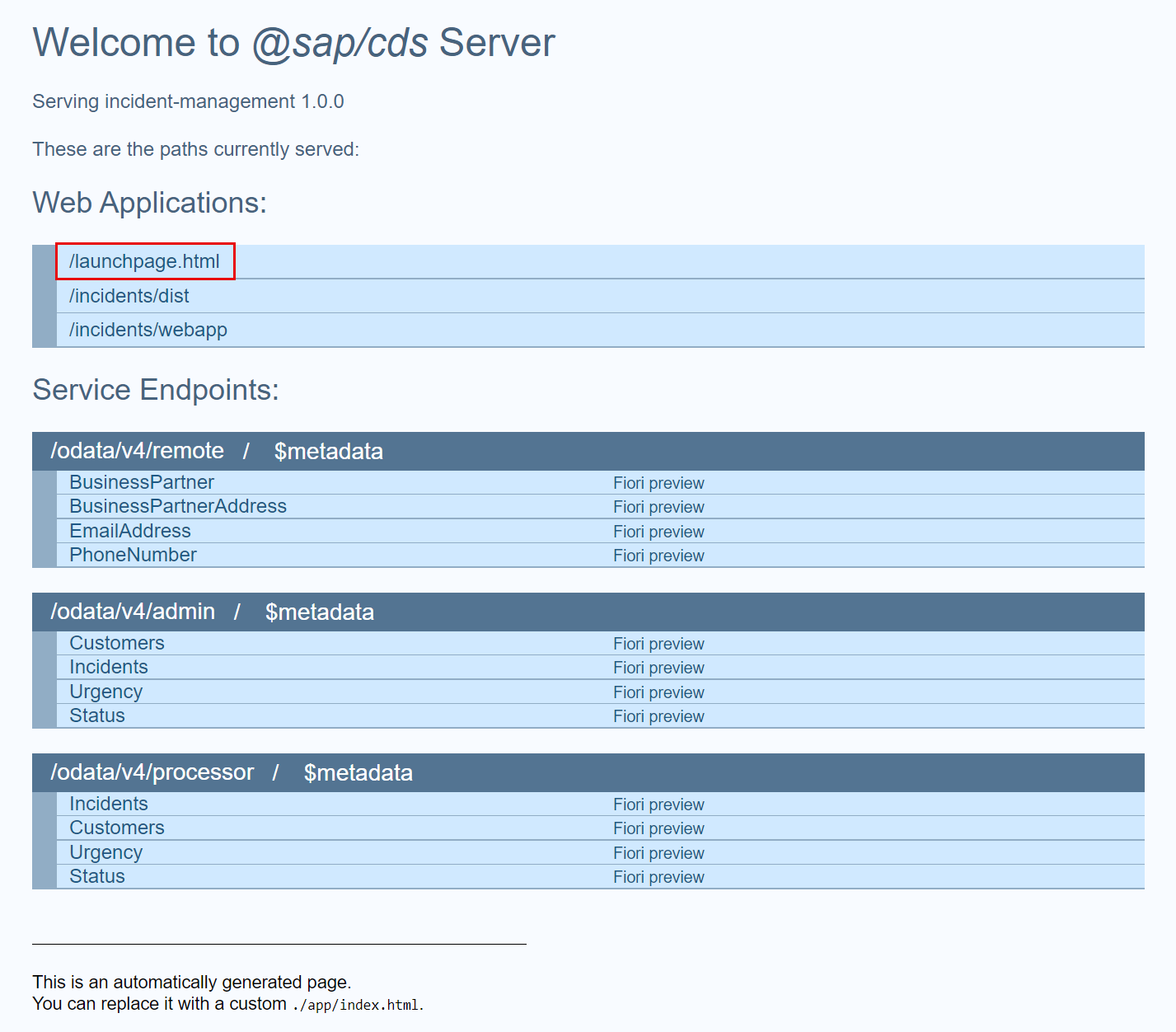Click the "./app/index.html" path text

356,1005
